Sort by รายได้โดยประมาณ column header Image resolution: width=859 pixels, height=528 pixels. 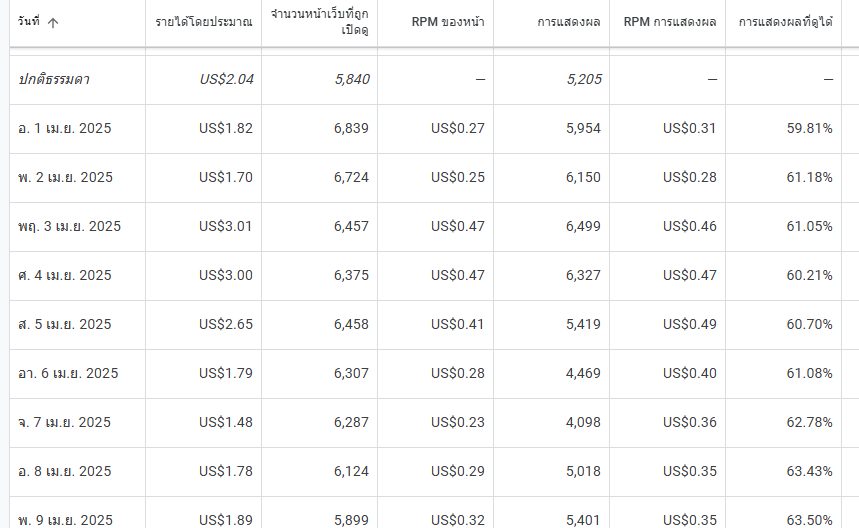click(x=204, y=22)
